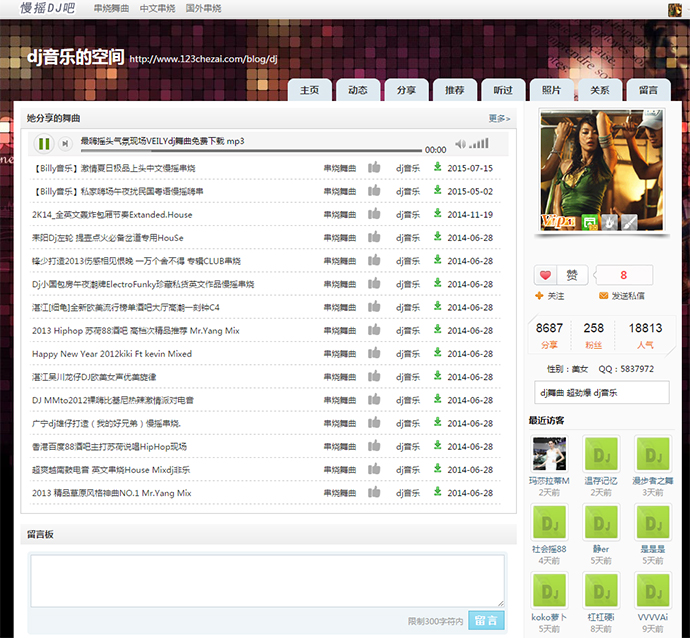Image resolution: width=690 pixels, height=638 pixels.
Task: Click 更多> to see more shared tracks
Action: coord(499,118)
